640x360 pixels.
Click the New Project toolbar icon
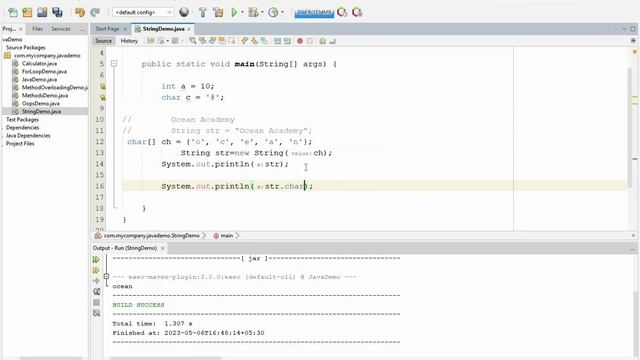click(x=27, y=12)
